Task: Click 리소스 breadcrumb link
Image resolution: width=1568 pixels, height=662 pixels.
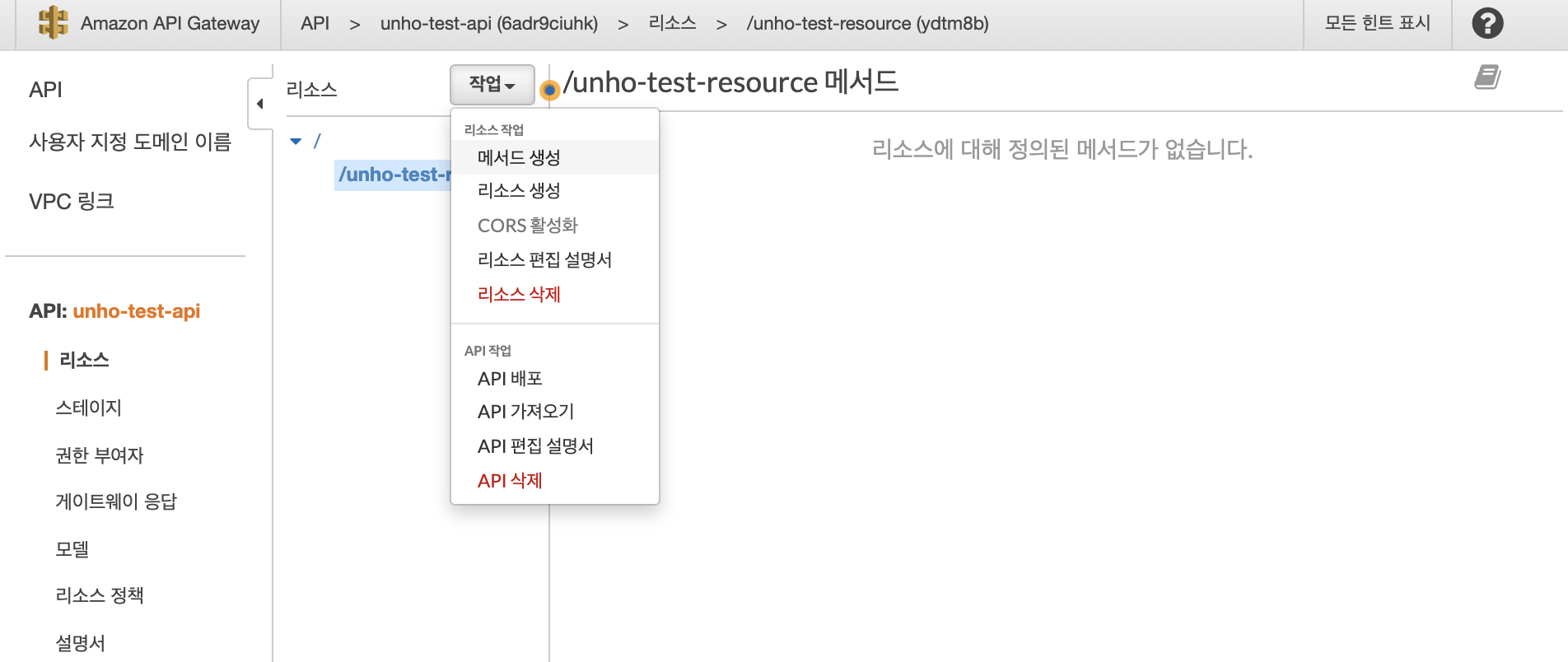Action: tap(673, 23)
